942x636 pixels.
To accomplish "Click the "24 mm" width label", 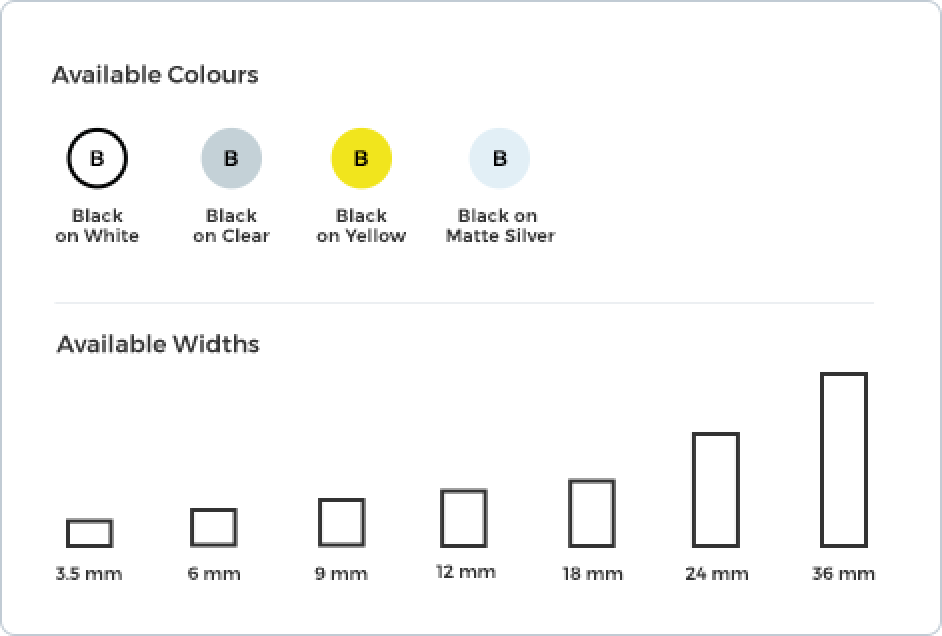I will tap(716, 574).
